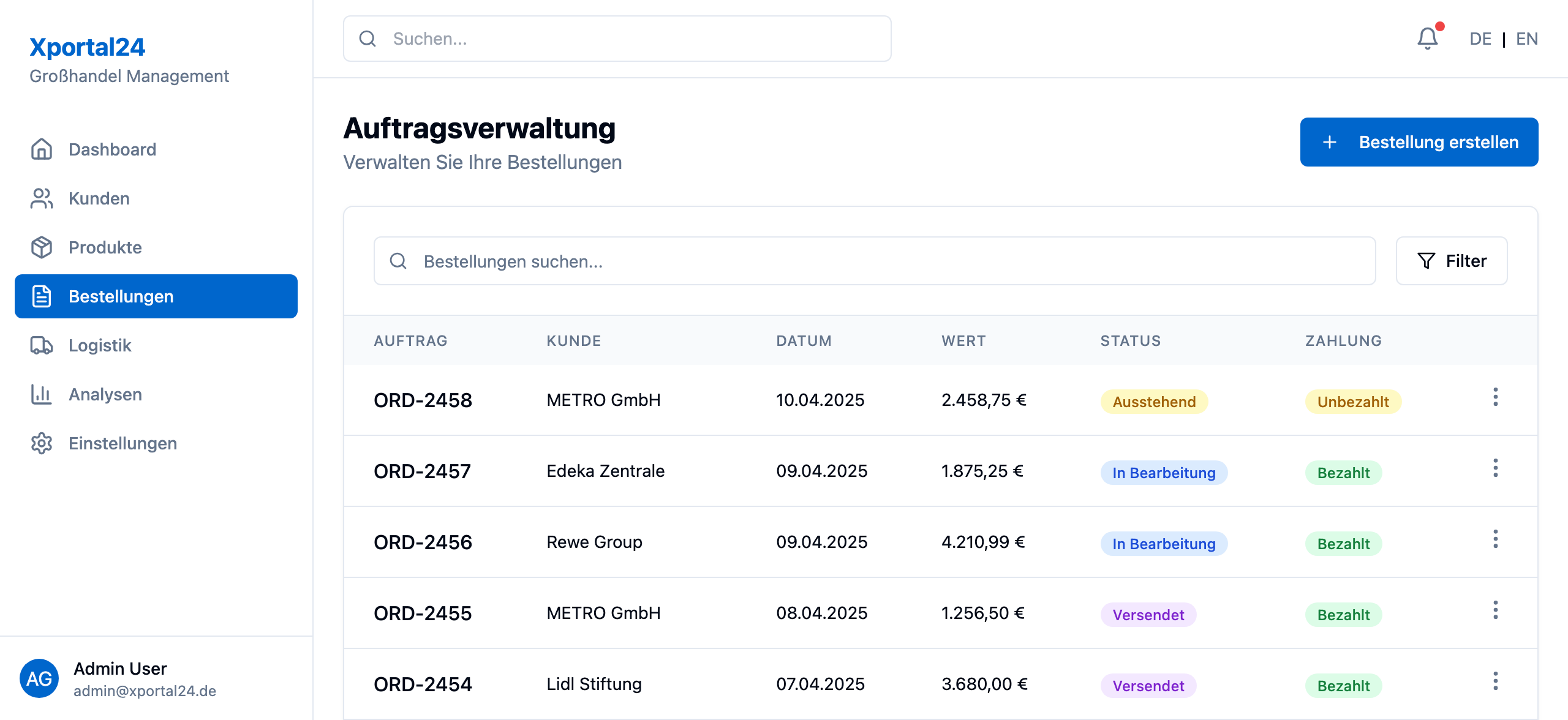
Task: Click In Bearbeitung badge for ORD-2456
Action: pyautogui.click(x=1164, y=544)
